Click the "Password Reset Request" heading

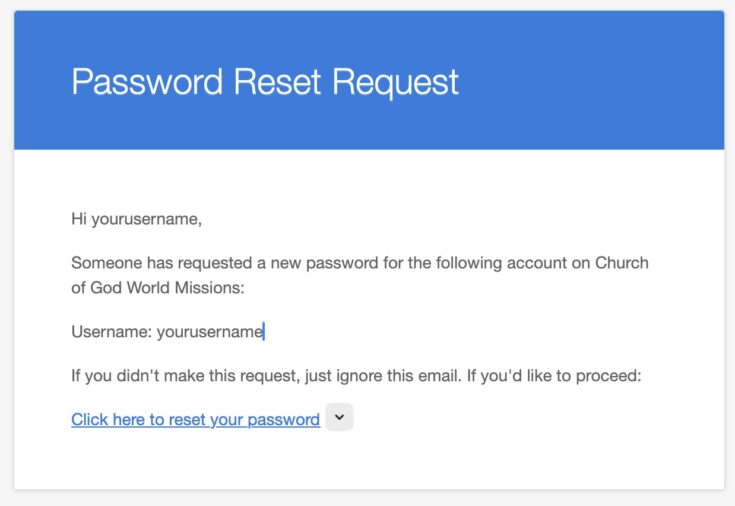(x=265, y=82)
